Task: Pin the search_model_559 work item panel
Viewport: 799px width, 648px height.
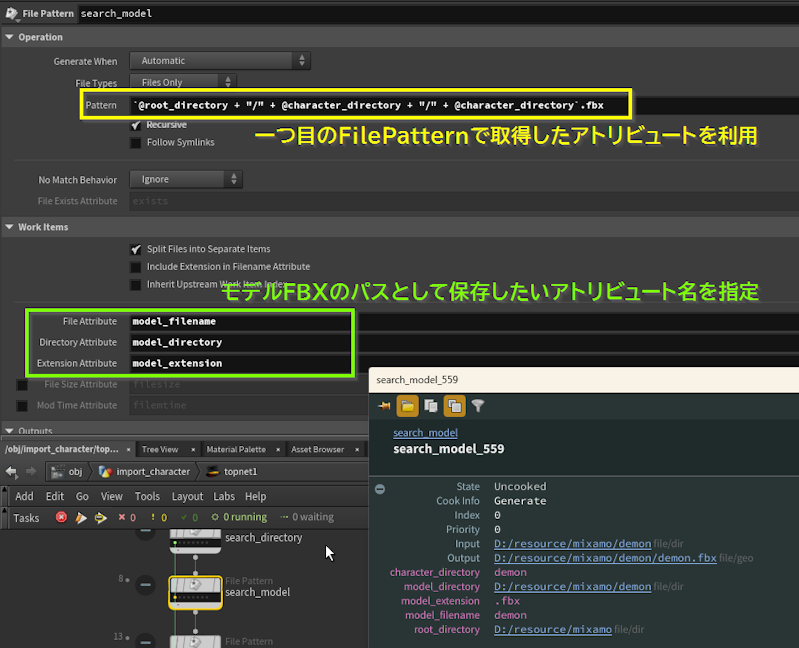Action: [x=384, y=406]
